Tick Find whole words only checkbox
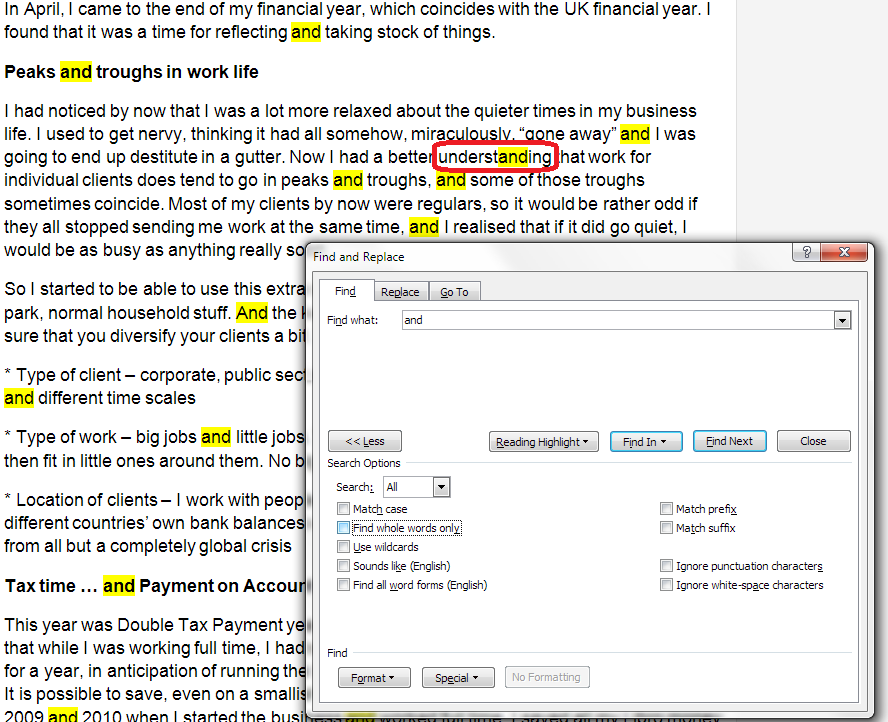This screenshot has height=722, width=888. tap(344, 528)
